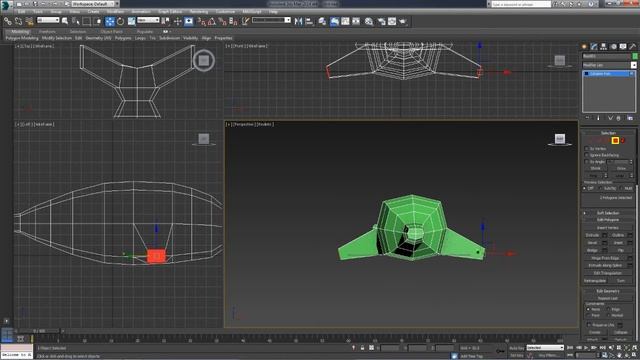Viewport: 640px width, 360px height.
Task: Switch to the Hierarchy command panel
Action: 604,47
